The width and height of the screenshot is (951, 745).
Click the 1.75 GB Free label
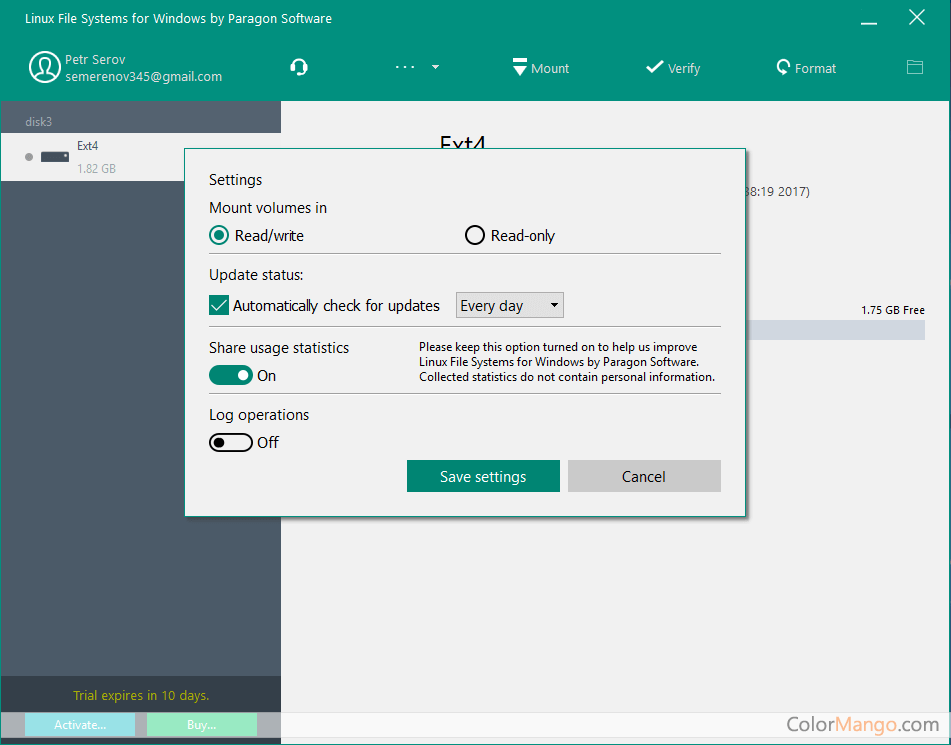[x=893, y=310]
